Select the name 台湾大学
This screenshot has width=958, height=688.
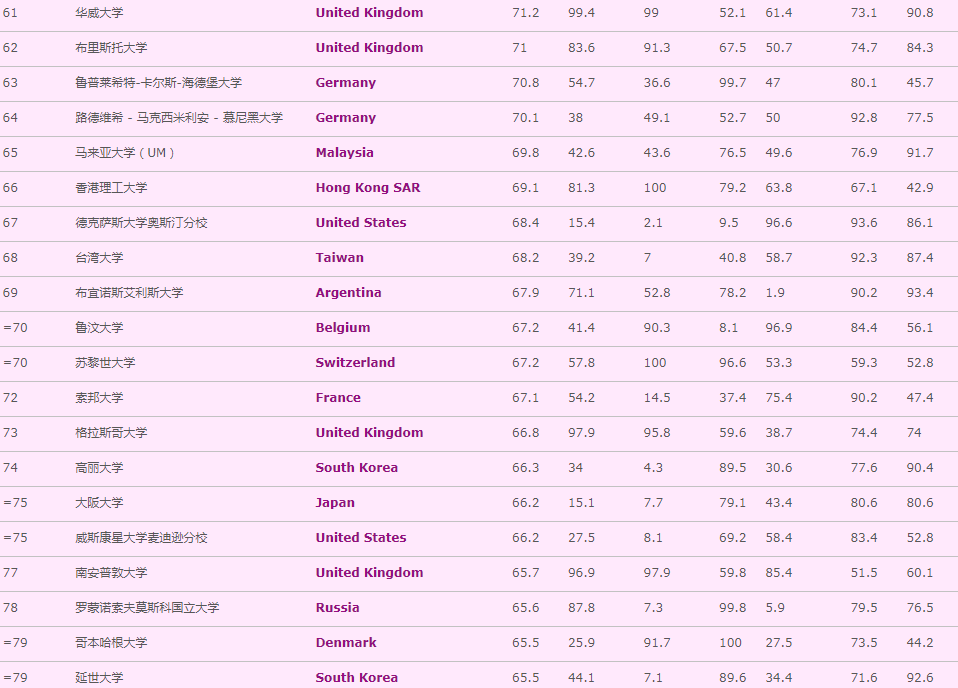pyautogui.click(x=99, y=257)
